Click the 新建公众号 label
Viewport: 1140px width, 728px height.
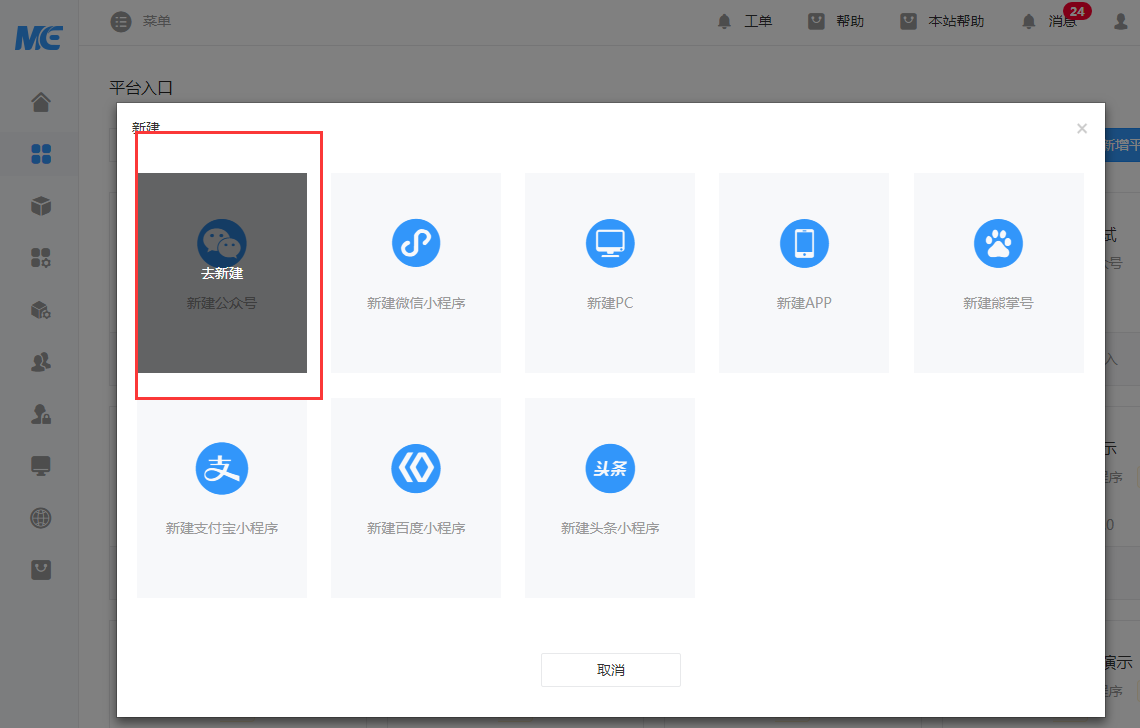pyautogui.click(x=222, y=303)
